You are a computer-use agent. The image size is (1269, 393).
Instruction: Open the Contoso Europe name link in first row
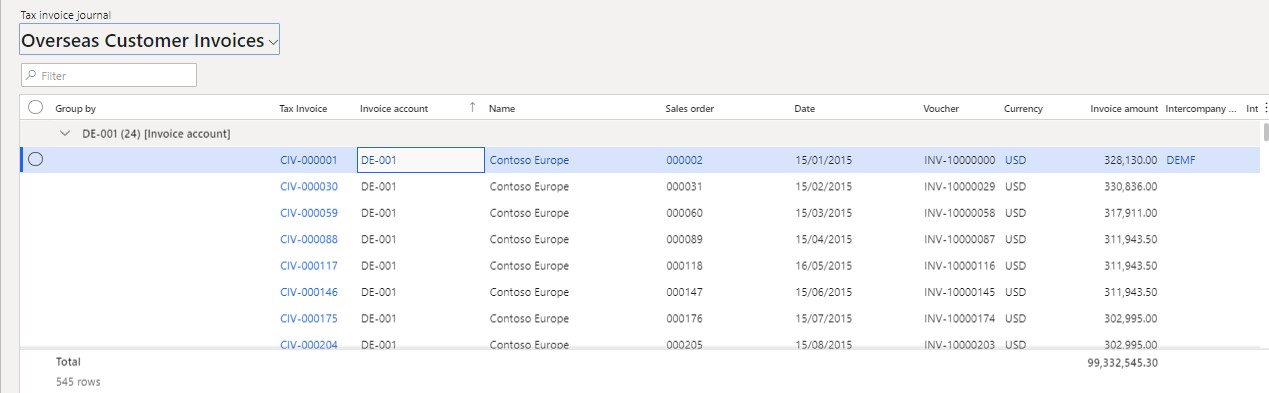pyautogui.click(x=529, y=160)
